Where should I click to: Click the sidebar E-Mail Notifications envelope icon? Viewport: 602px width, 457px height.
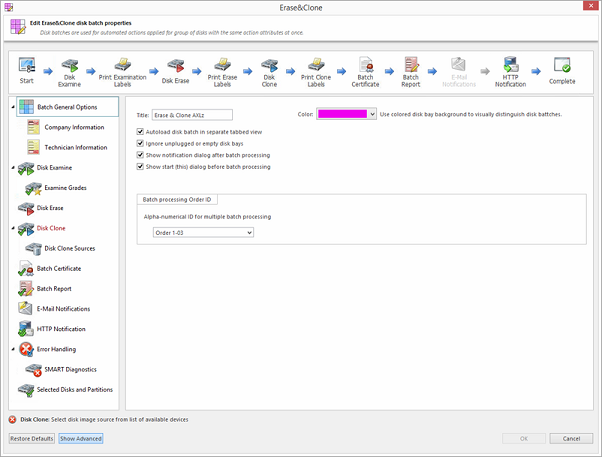[26, 309]
